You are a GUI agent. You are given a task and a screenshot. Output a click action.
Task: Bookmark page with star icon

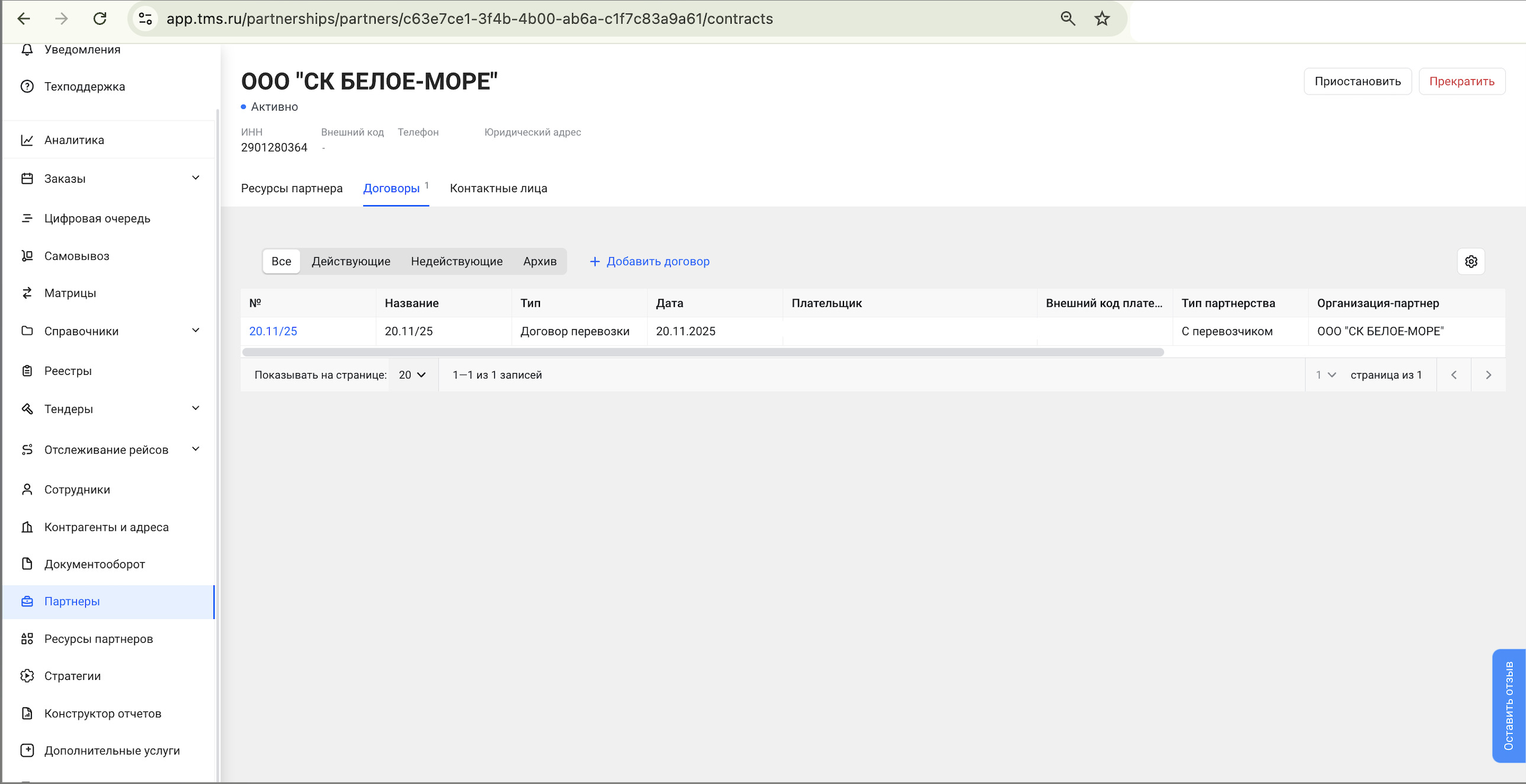tap(1101, 19)
